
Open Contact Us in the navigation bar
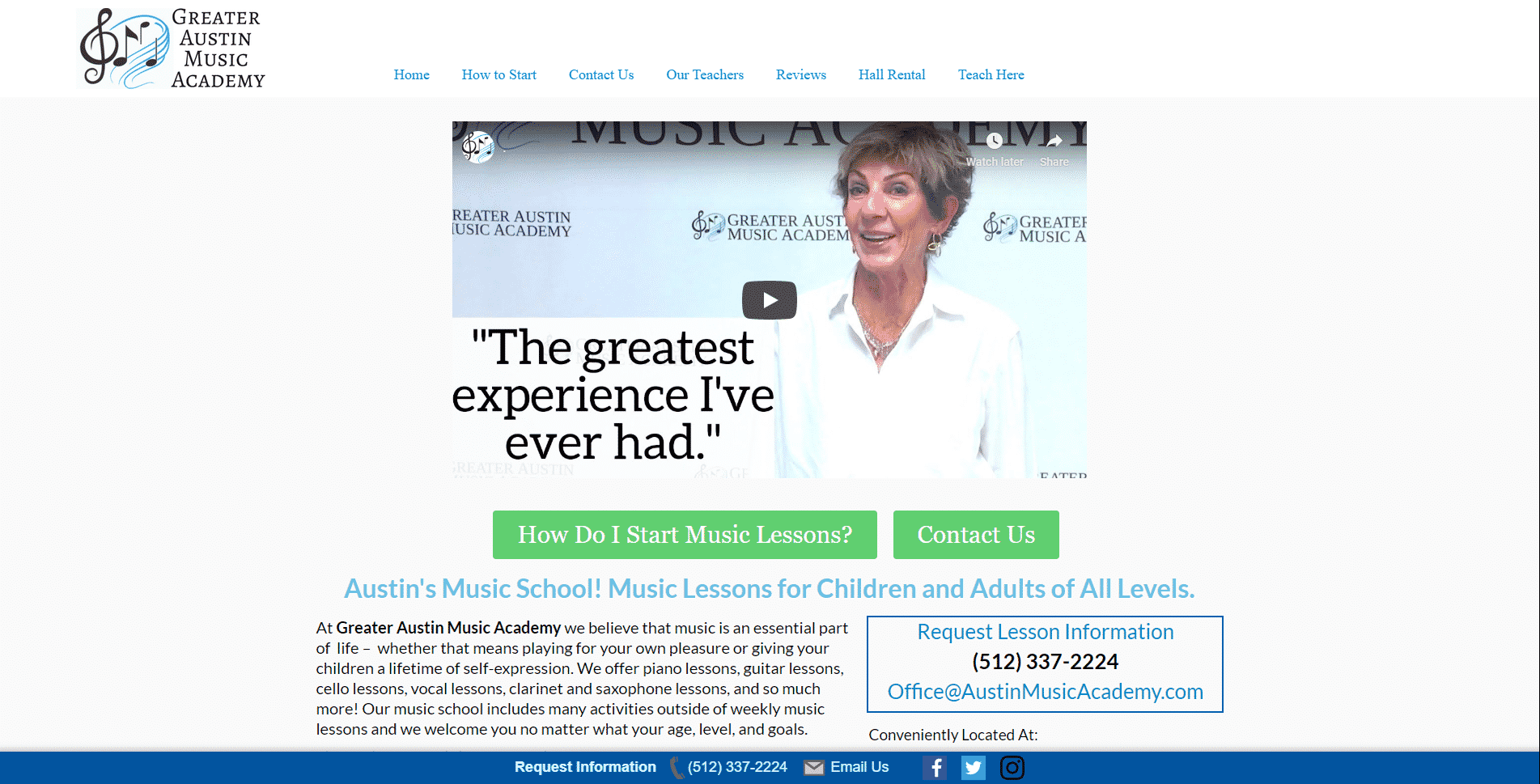[x=600, y=74]
